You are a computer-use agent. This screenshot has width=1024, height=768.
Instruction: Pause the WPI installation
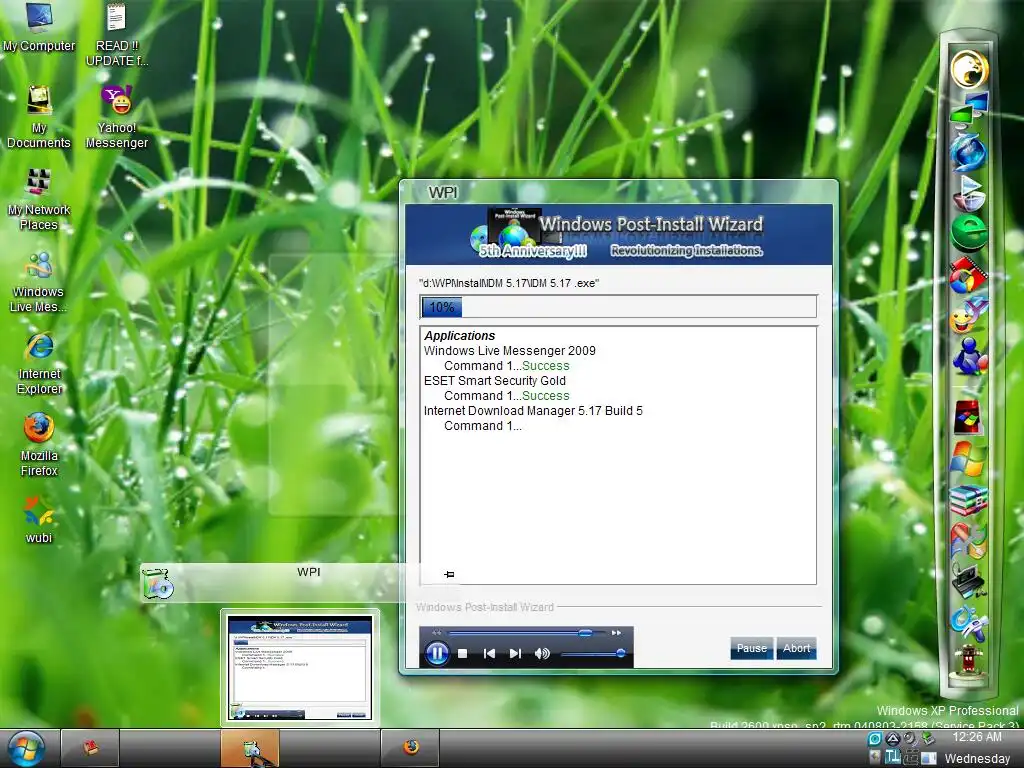pyautogui.click(x=752, y=648)
